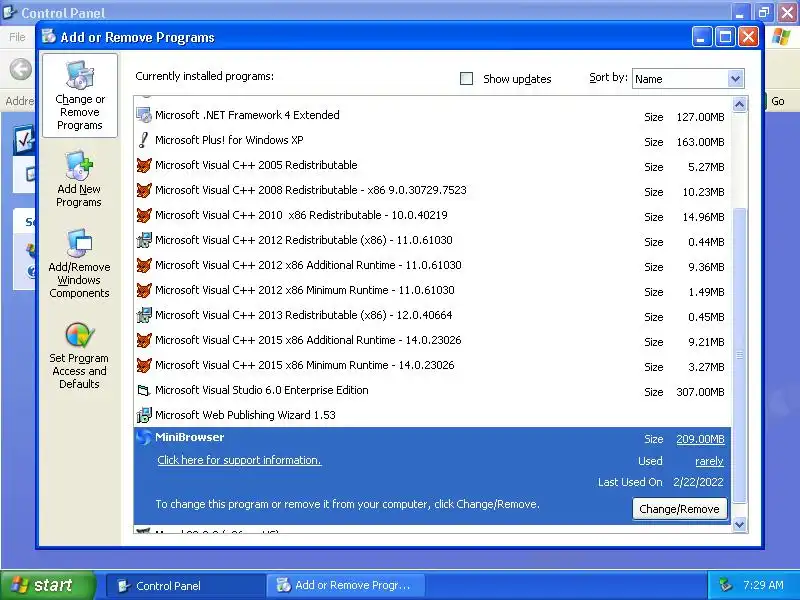800x600 pixels.
Task: Open the Windows start button
Action: [x=47, y=585]
